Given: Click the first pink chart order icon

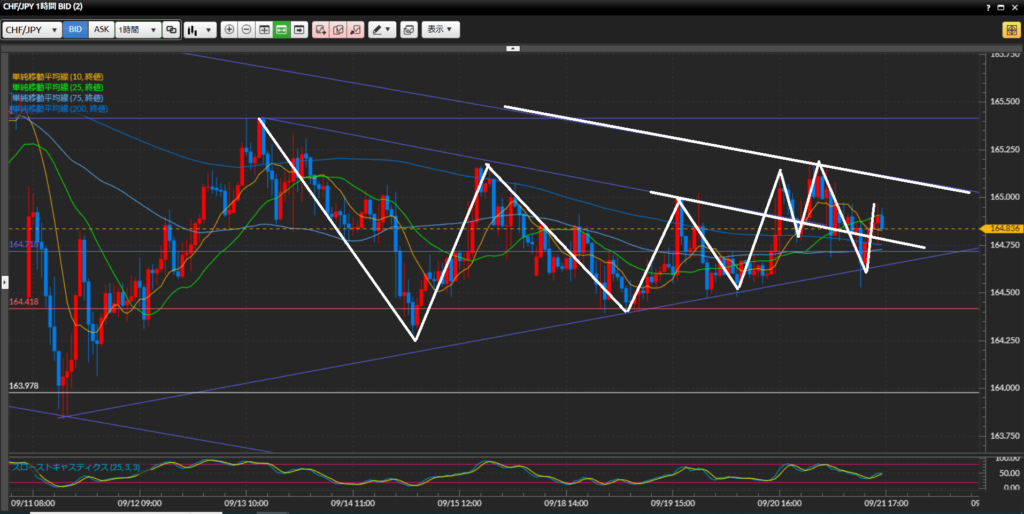Looking at the screenshot, I should tap(321, 30).
